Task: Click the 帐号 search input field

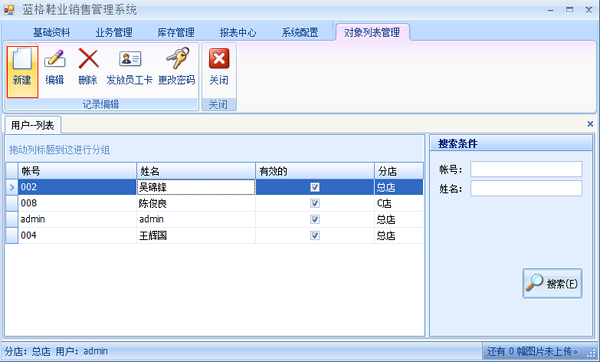Action: (x=526, y=169)
